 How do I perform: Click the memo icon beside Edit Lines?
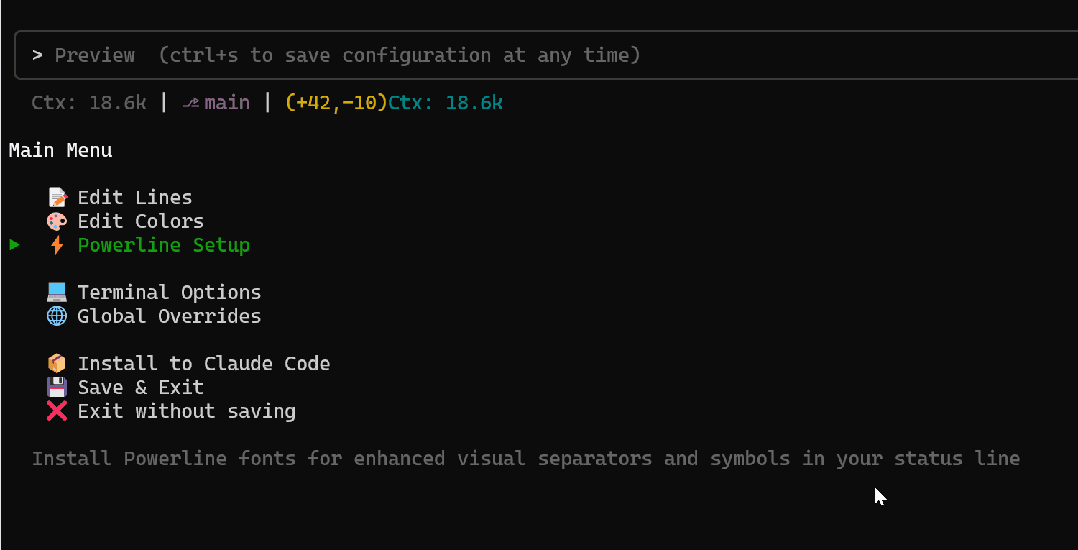tap(57, 198)
